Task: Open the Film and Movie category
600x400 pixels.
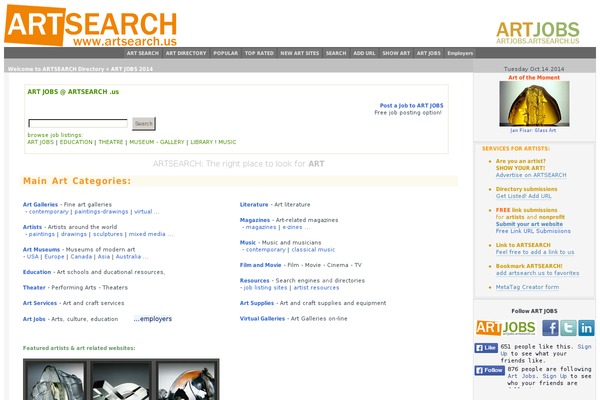Action: [260, 265]
